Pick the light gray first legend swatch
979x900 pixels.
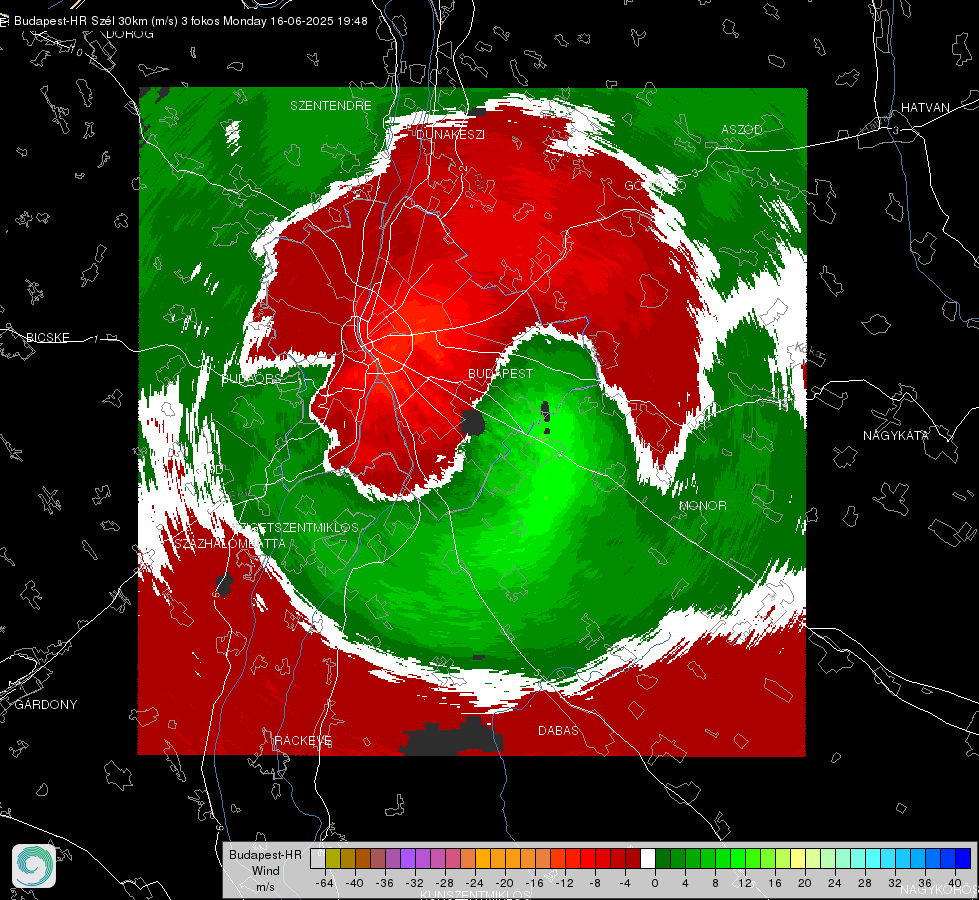pyautogui.click(x=318, y=858)
